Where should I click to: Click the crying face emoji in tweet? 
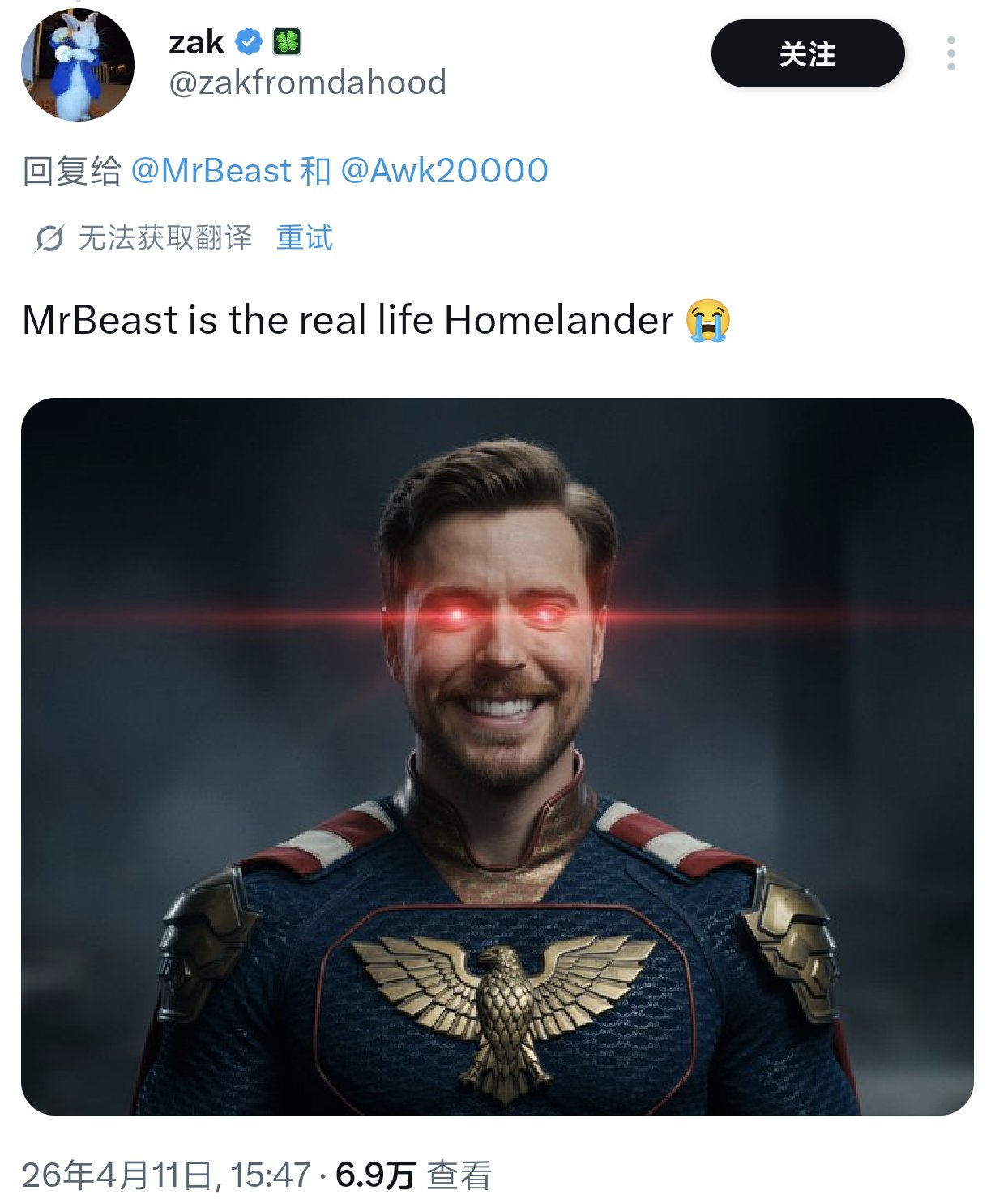click(708, 320)
